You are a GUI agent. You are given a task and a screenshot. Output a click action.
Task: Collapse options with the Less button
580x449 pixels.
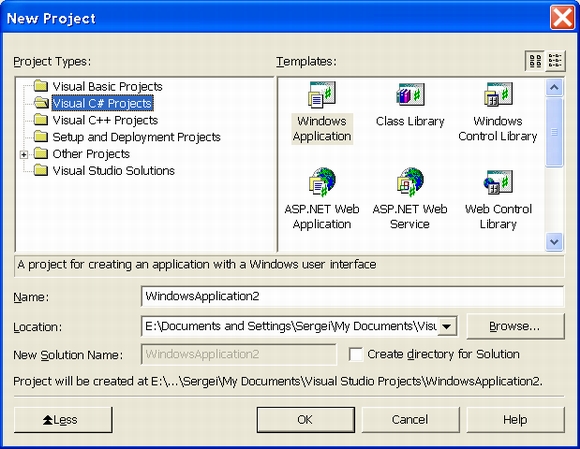pos(63,420)
